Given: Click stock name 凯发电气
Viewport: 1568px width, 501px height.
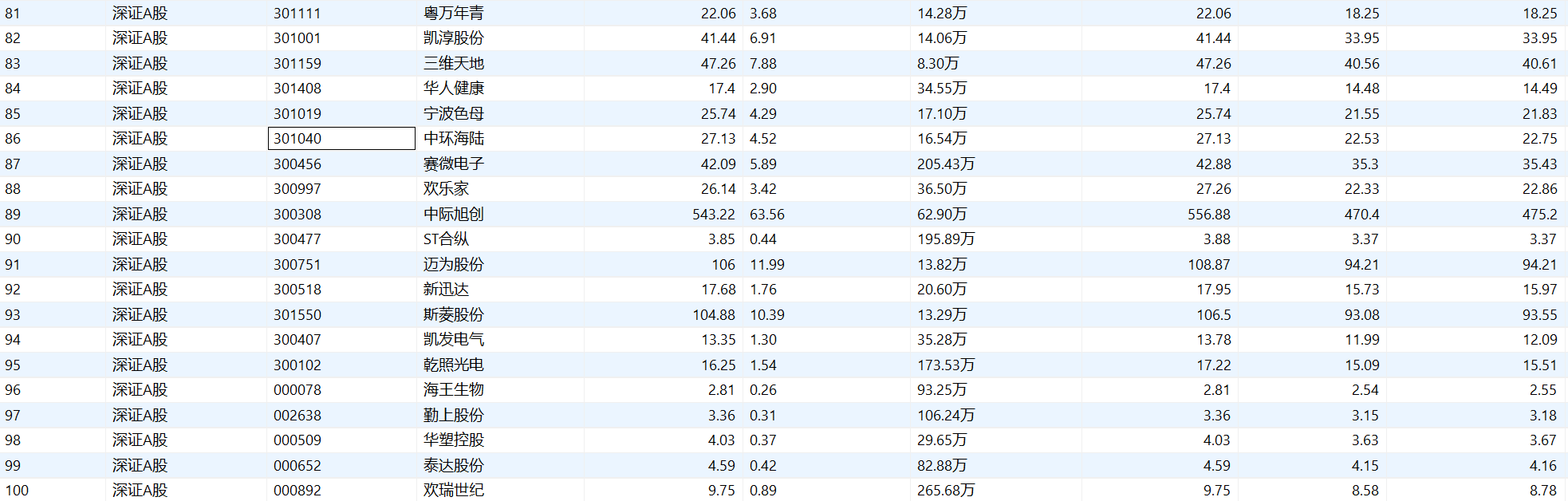Looking at the screenshot, I should click(x=454, y=340).
